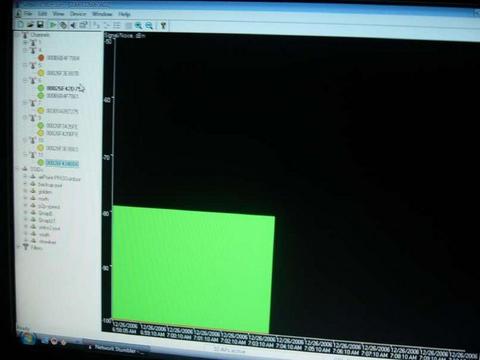Click the Windows Start orb

[x=27, y=339]
